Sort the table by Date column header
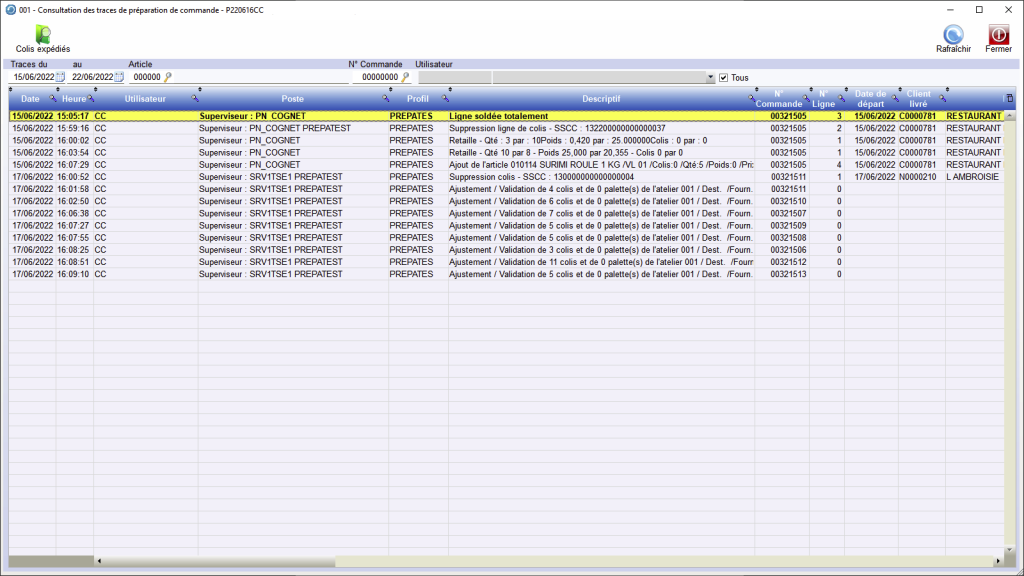Screen dimensions: 1024x576 point(30,99)
